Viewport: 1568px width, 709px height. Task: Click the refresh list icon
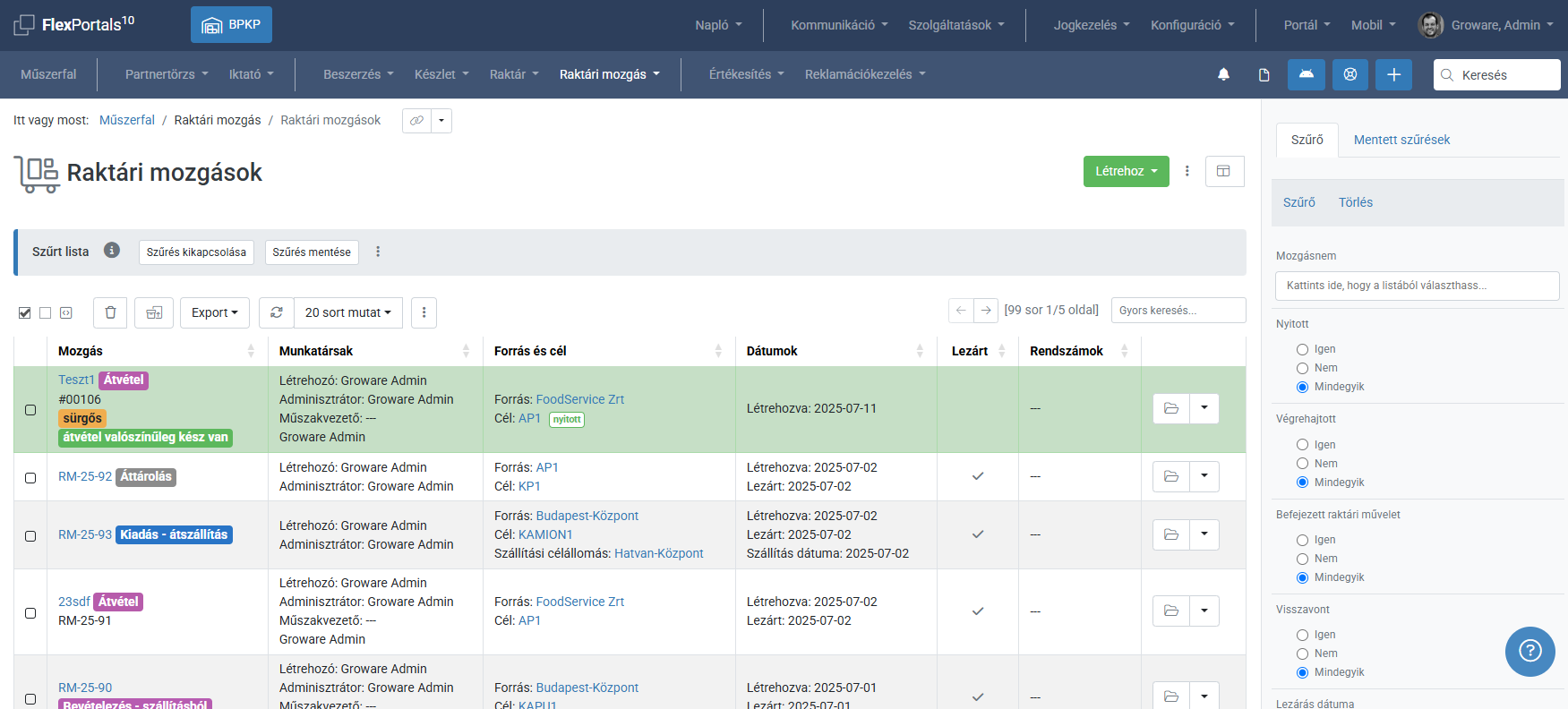click(277, 312)
